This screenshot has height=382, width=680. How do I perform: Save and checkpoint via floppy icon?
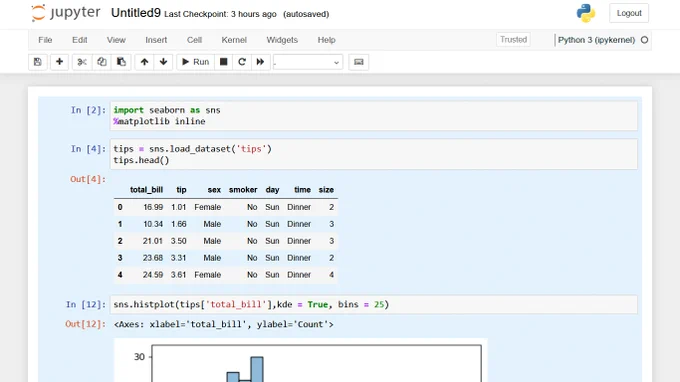(x=38, y=62)
